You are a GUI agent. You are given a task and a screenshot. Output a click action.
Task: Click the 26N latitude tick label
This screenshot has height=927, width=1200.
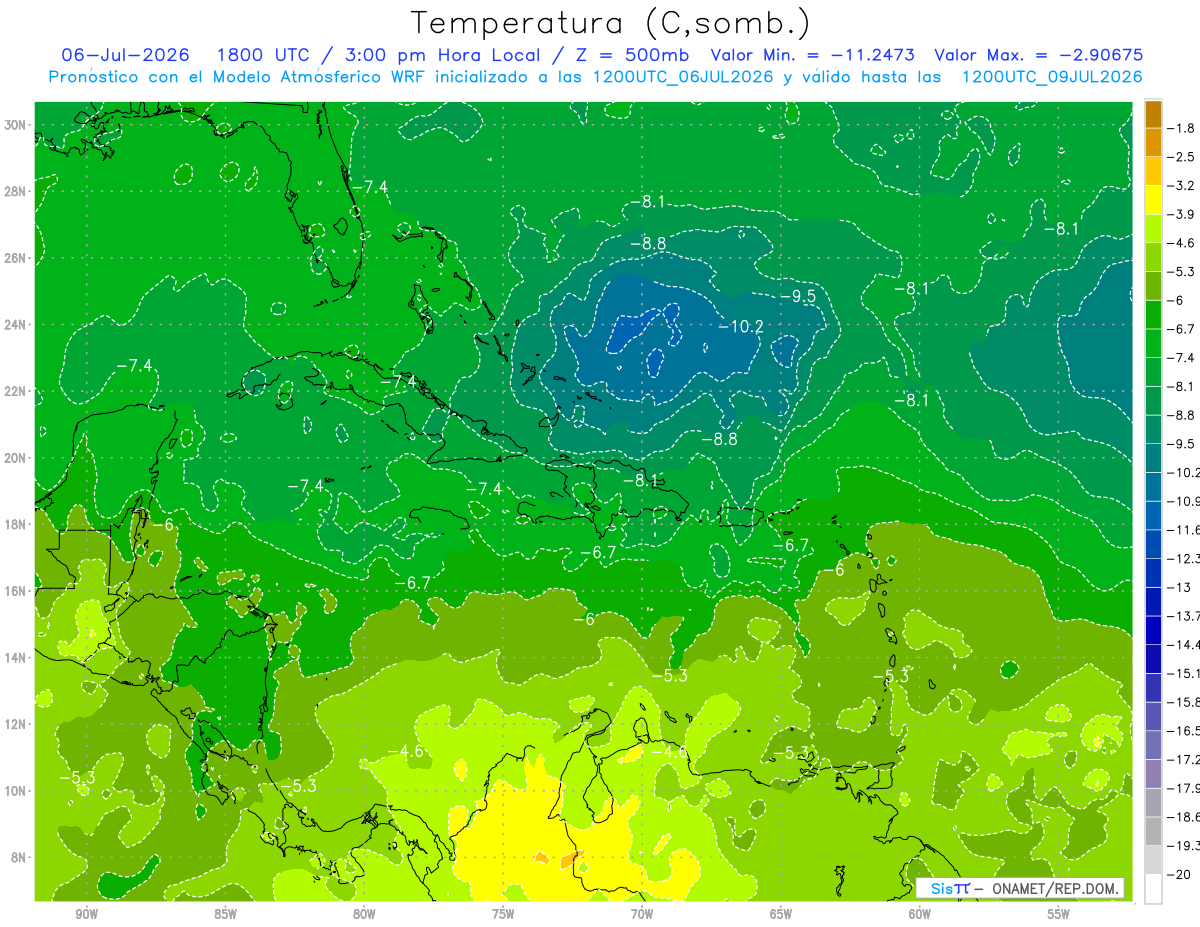[16, 258]
